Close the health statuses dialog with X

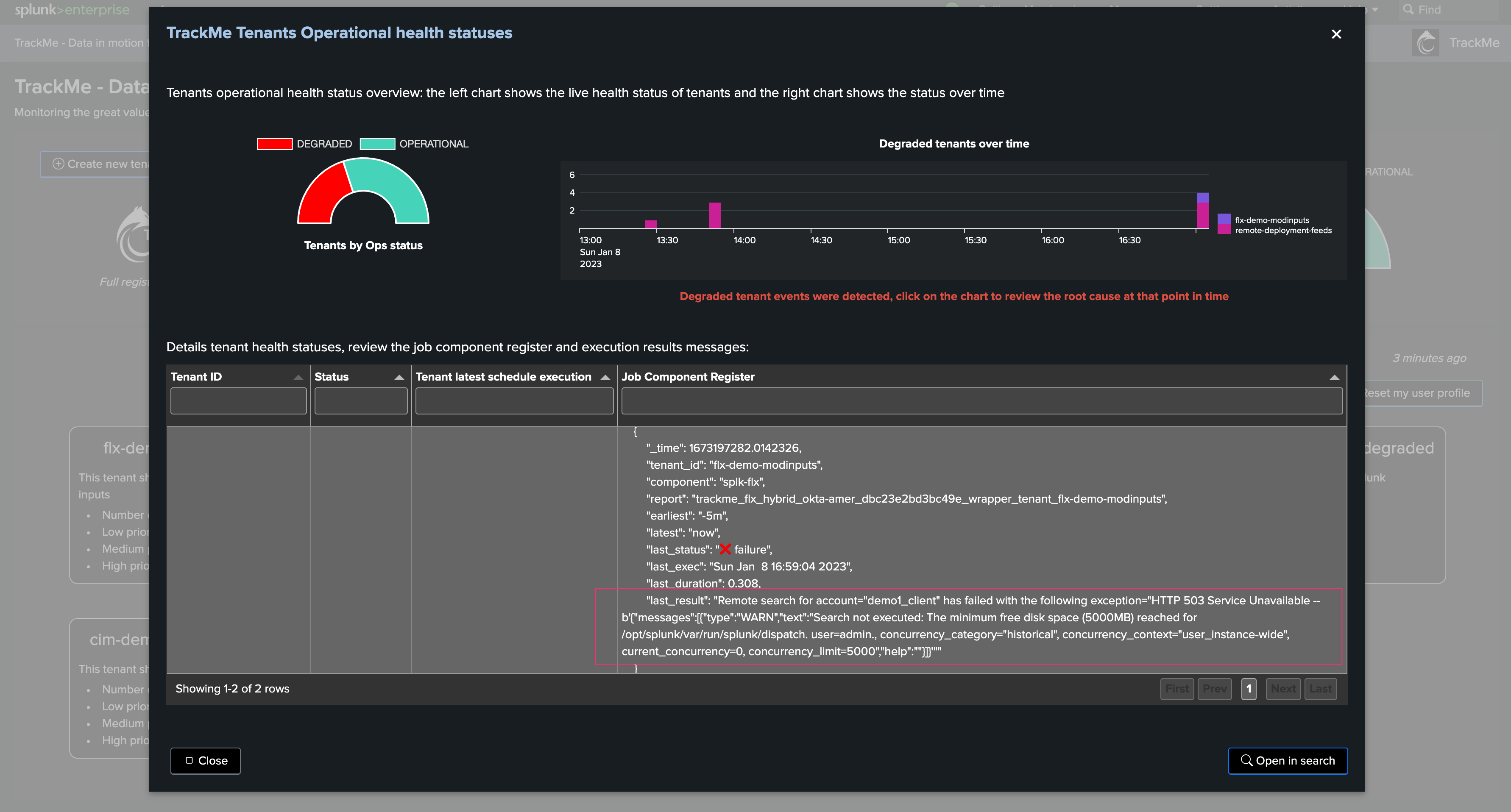pyautogui.click(x=1336, y=34)
